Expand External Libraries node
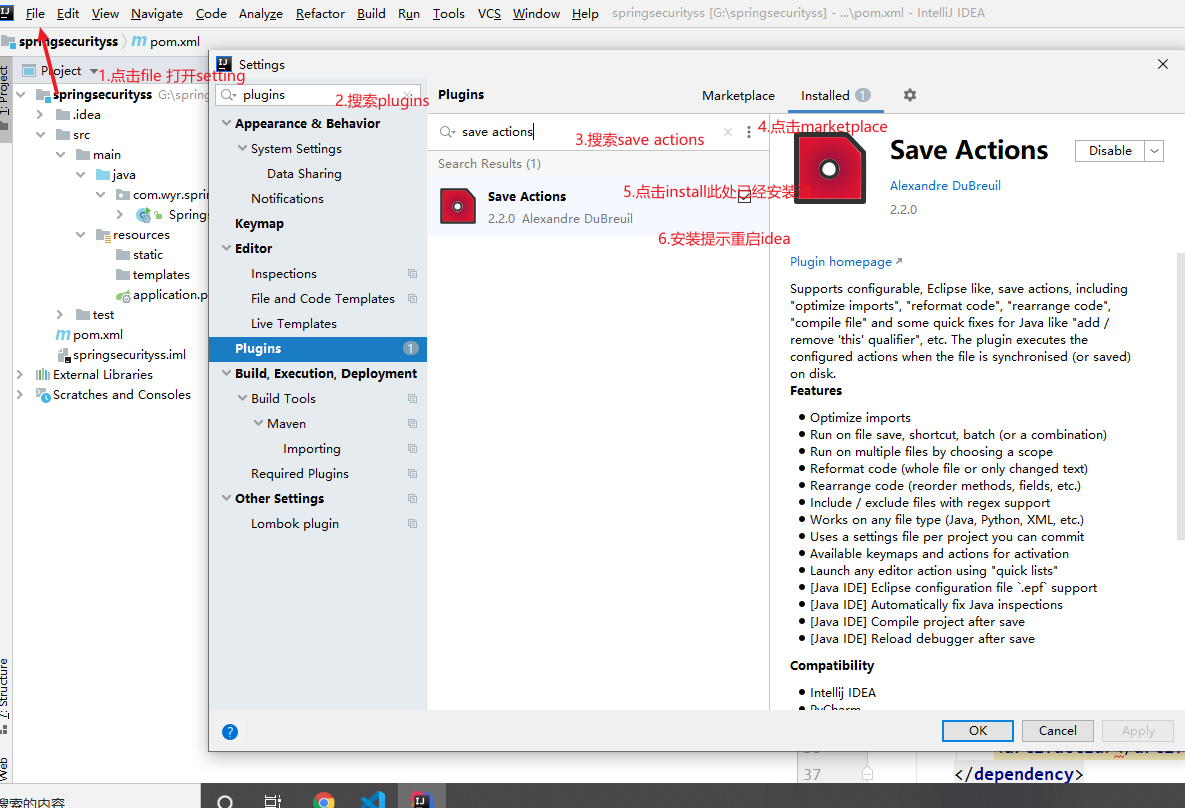 (x=20, y=375)
